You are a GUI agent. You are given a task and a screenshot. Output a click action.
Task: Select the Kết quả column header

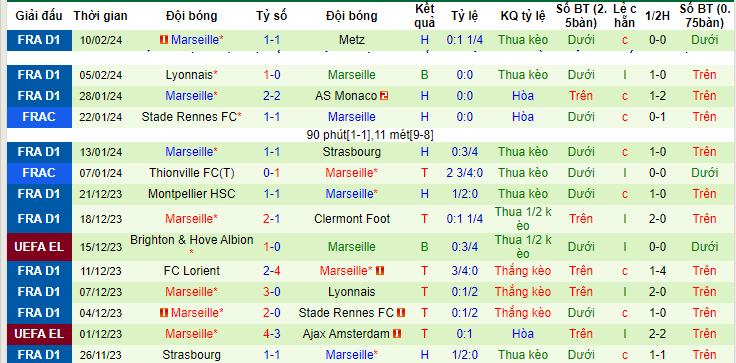pos(425,15)
